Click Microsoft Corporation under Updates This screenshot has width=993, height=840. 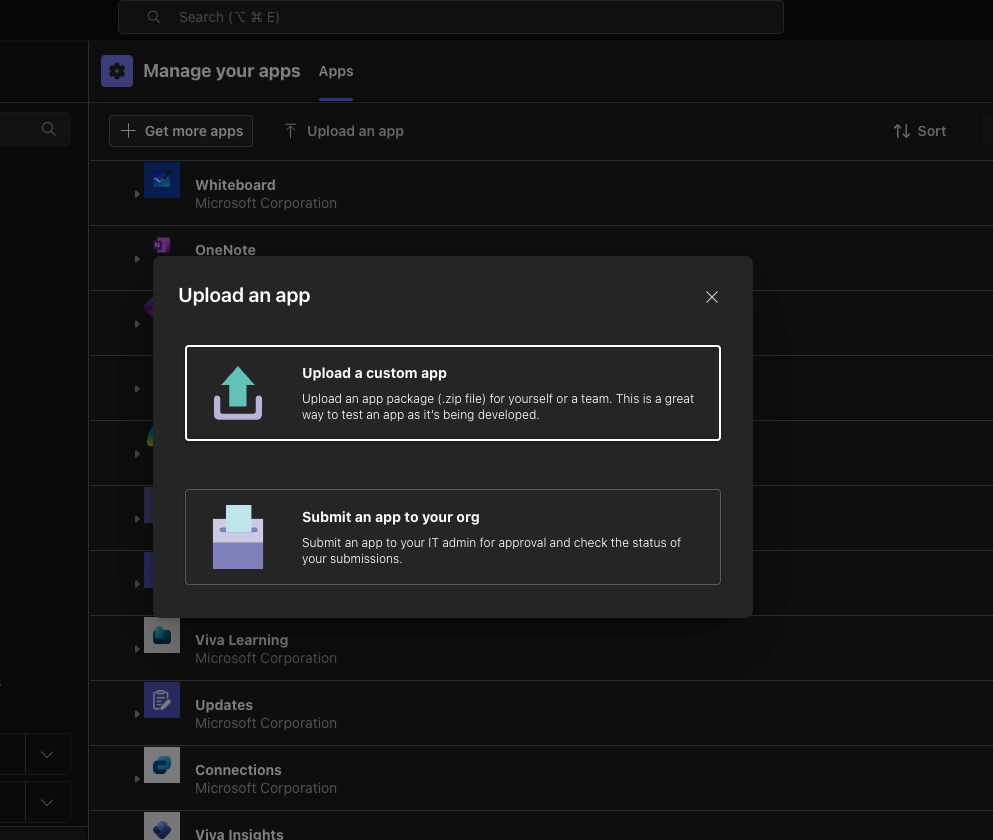[266, 723]
